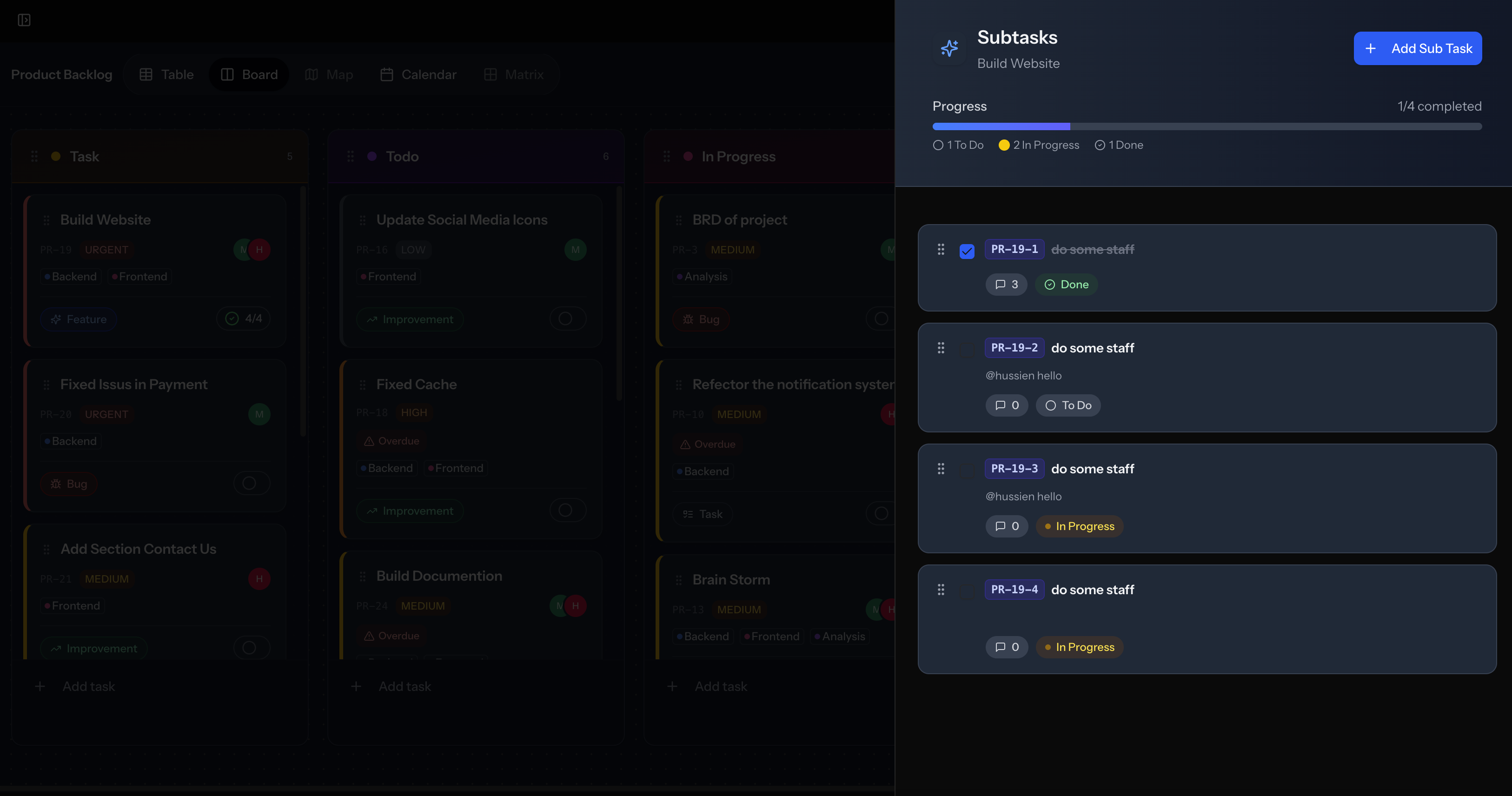
Task: Mark PR-19-3 subtask as complete
Action: coord(967,470)
